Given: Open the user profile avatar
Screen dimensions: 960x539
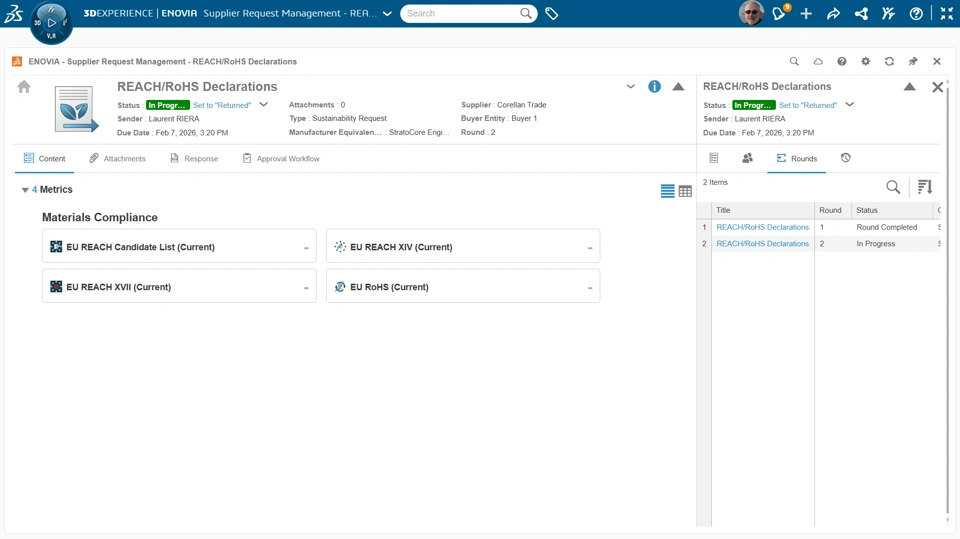Looking at the screenshot, I should pos(751,13).
